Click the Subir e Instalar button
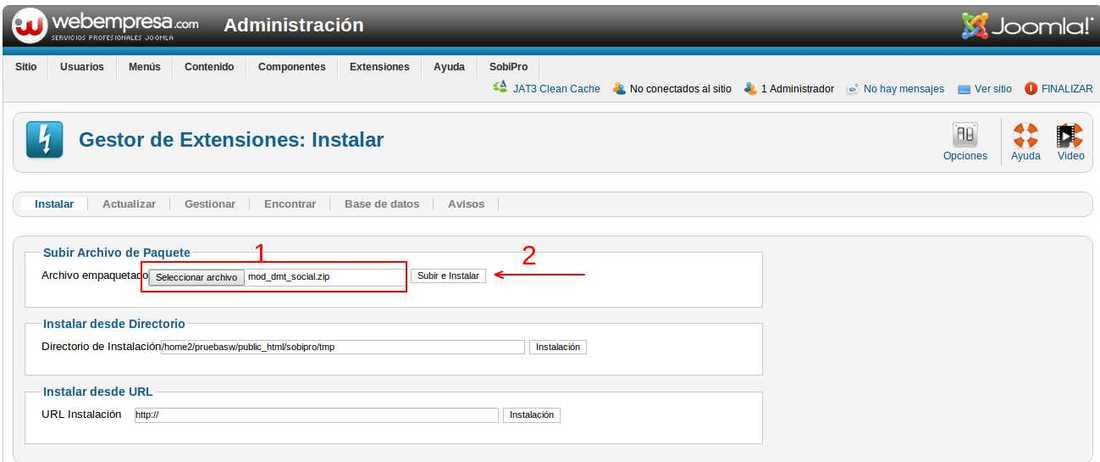Viewport: 1100px width, 462px height. pyautogui.click(x=448, y=276)
